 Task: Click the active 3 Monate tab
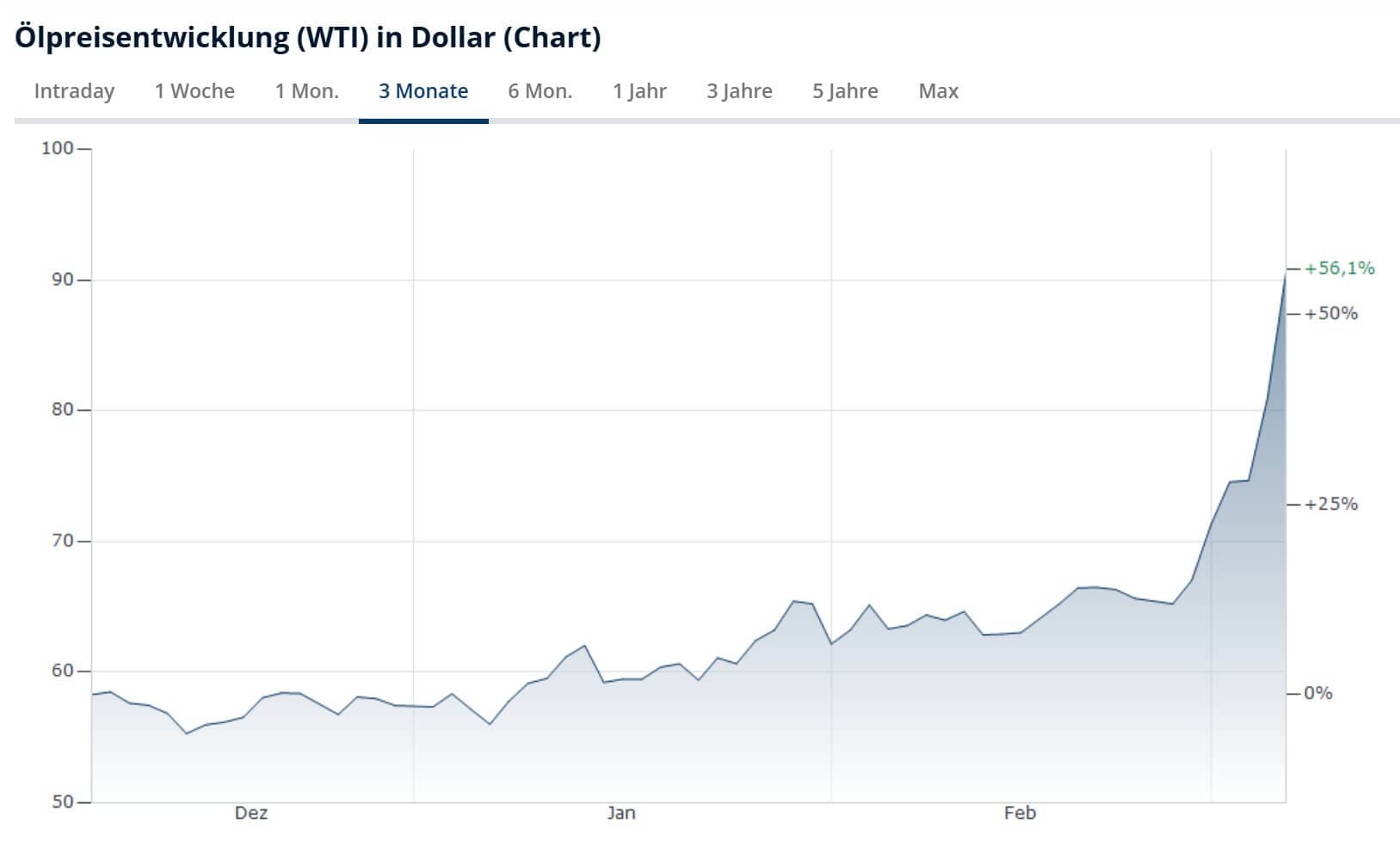pyautogui.click(x=423, y=91)
